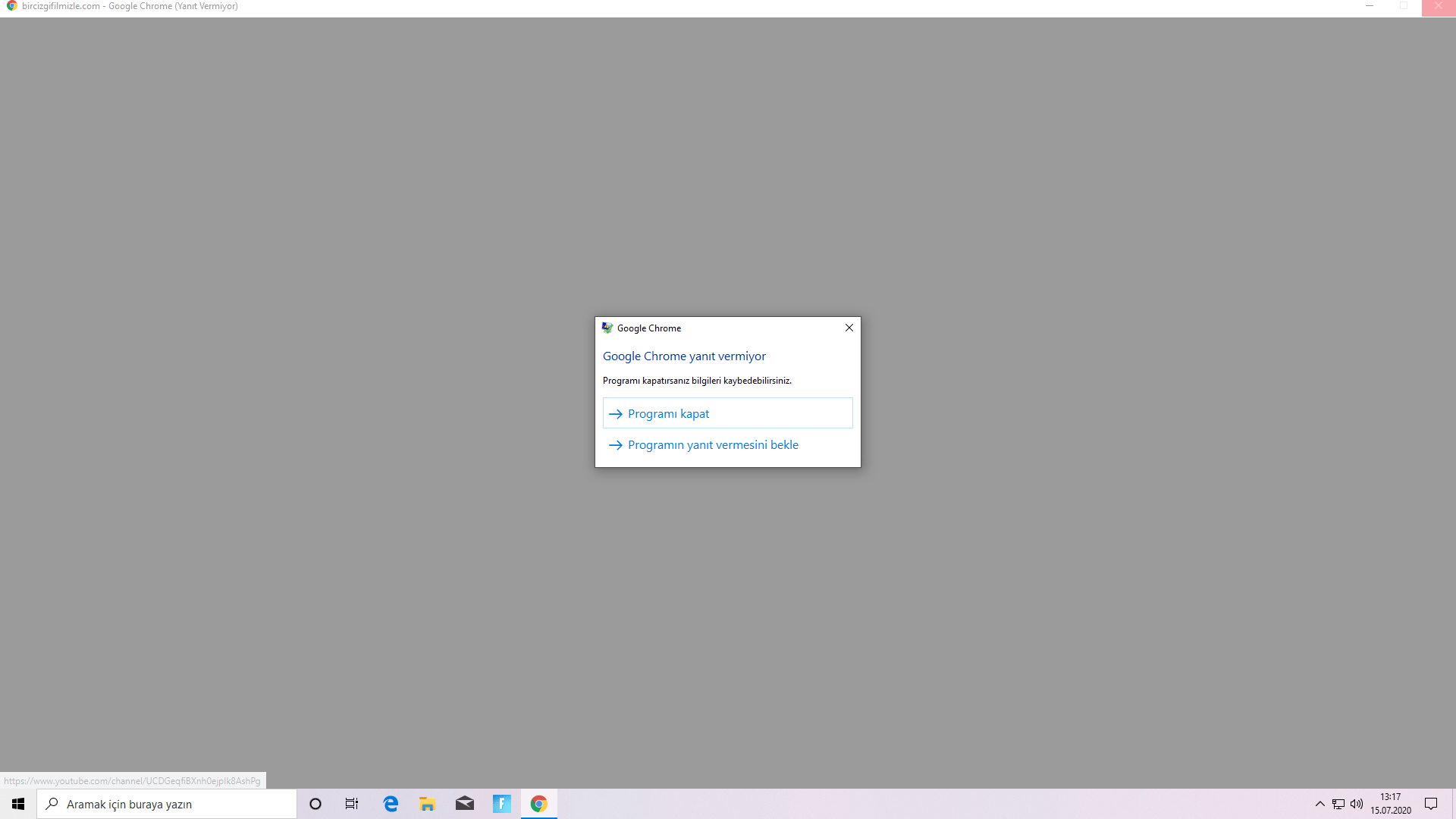Open File Explorer from the taskbar
Image resolution: width=1456 pixels, height=819 pixels.
pos(428,804)
